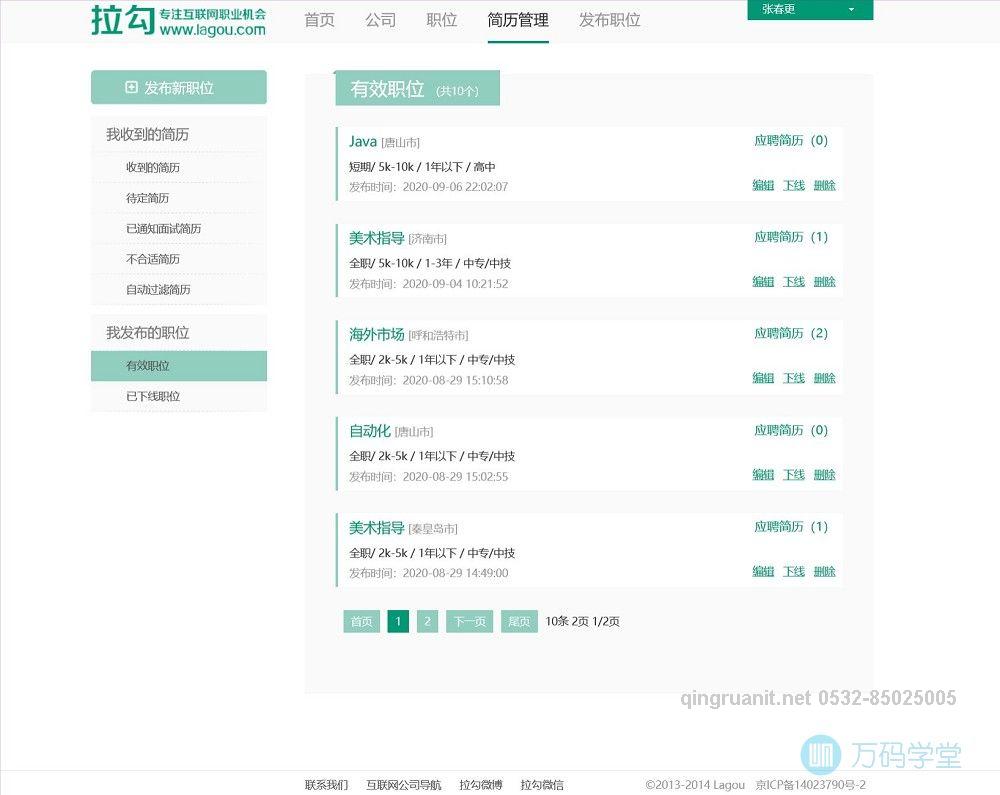Switch to the 首页 navigation tab
This screenshot has height=795, width=1000.
[x=319, y=20]
